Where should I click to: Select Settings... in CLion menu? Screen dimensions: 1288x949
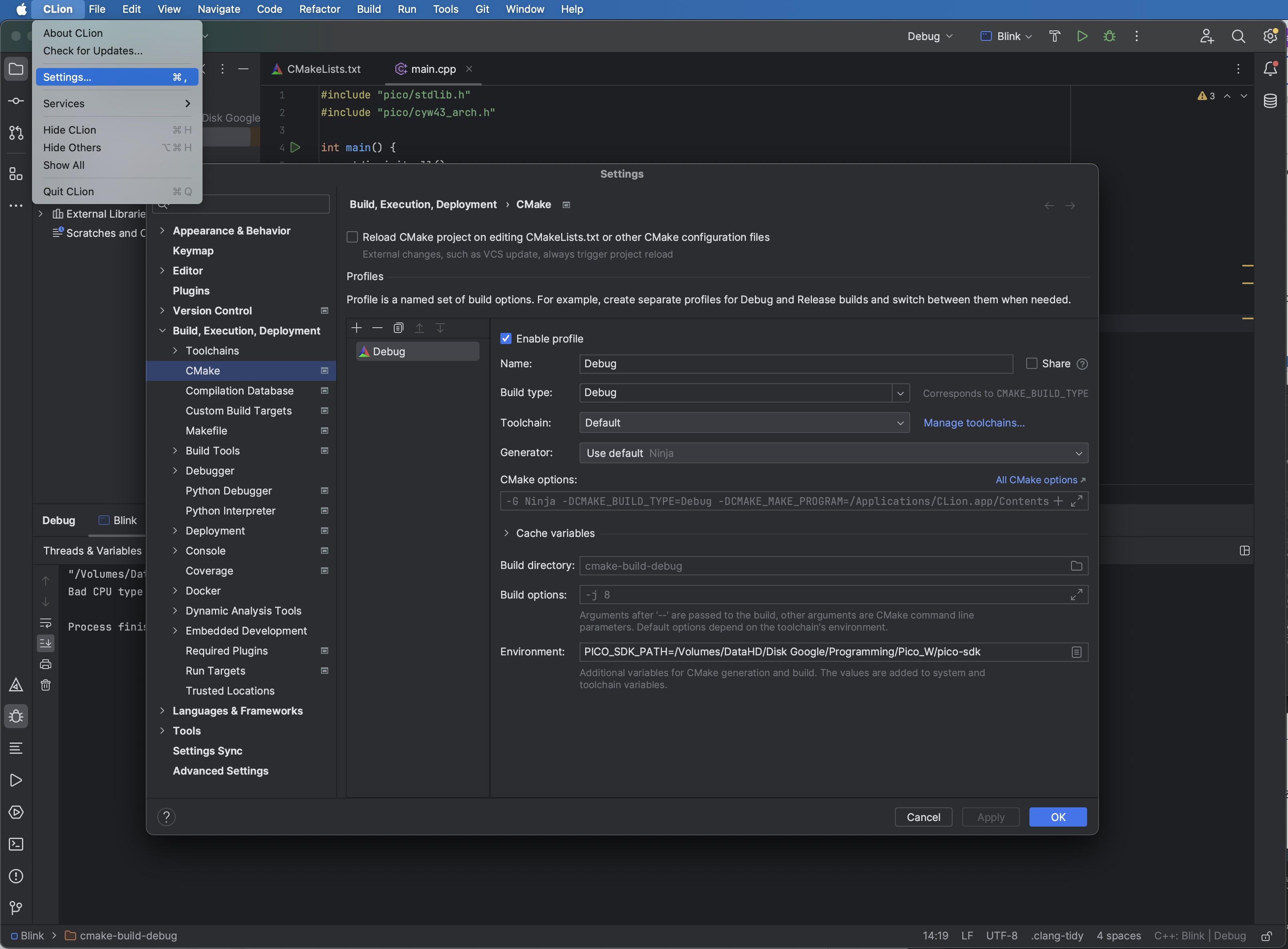(x=117, y=77)
